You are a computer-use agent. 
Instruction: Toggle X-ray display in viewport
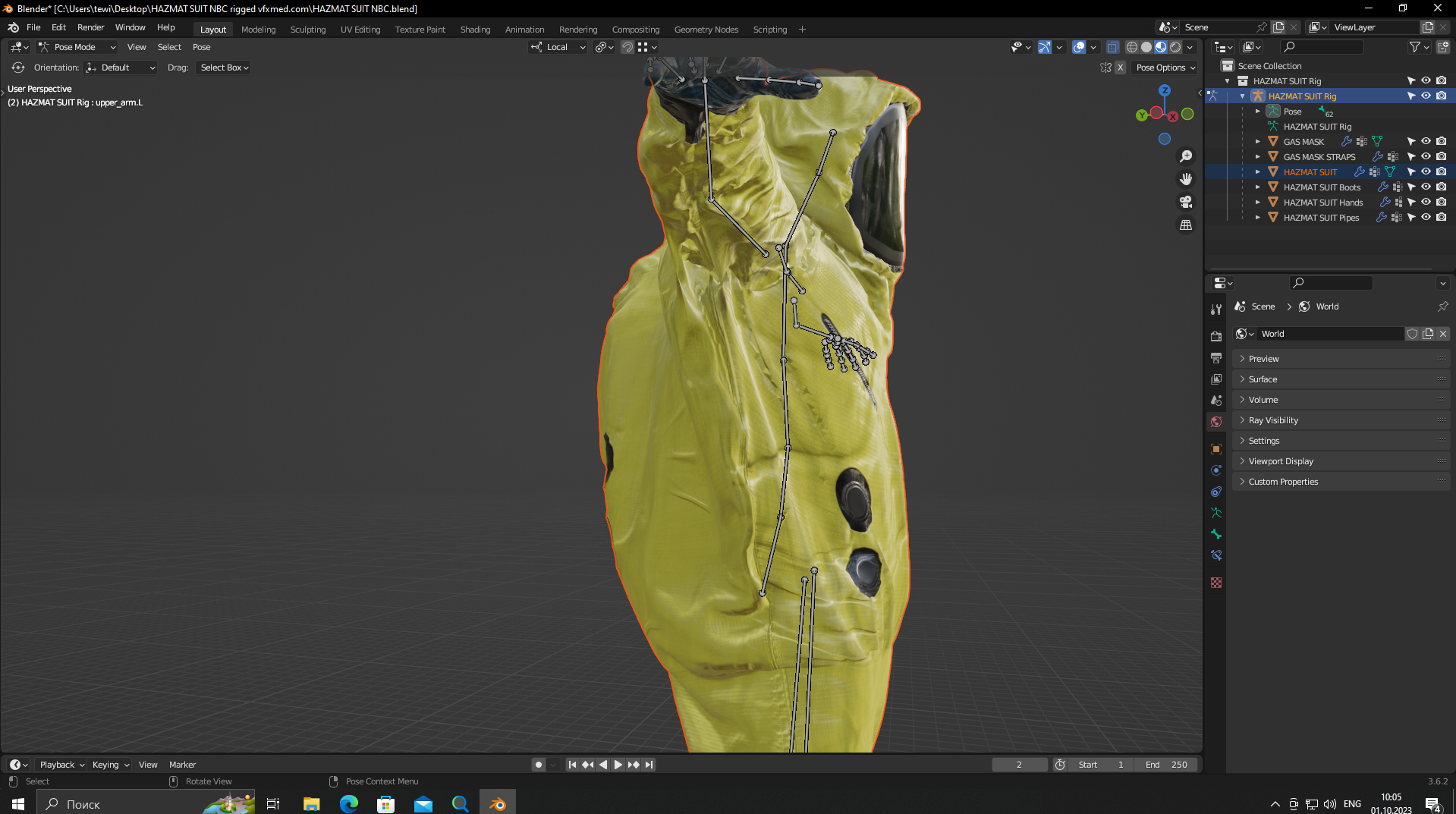(x=1112, y=47)
